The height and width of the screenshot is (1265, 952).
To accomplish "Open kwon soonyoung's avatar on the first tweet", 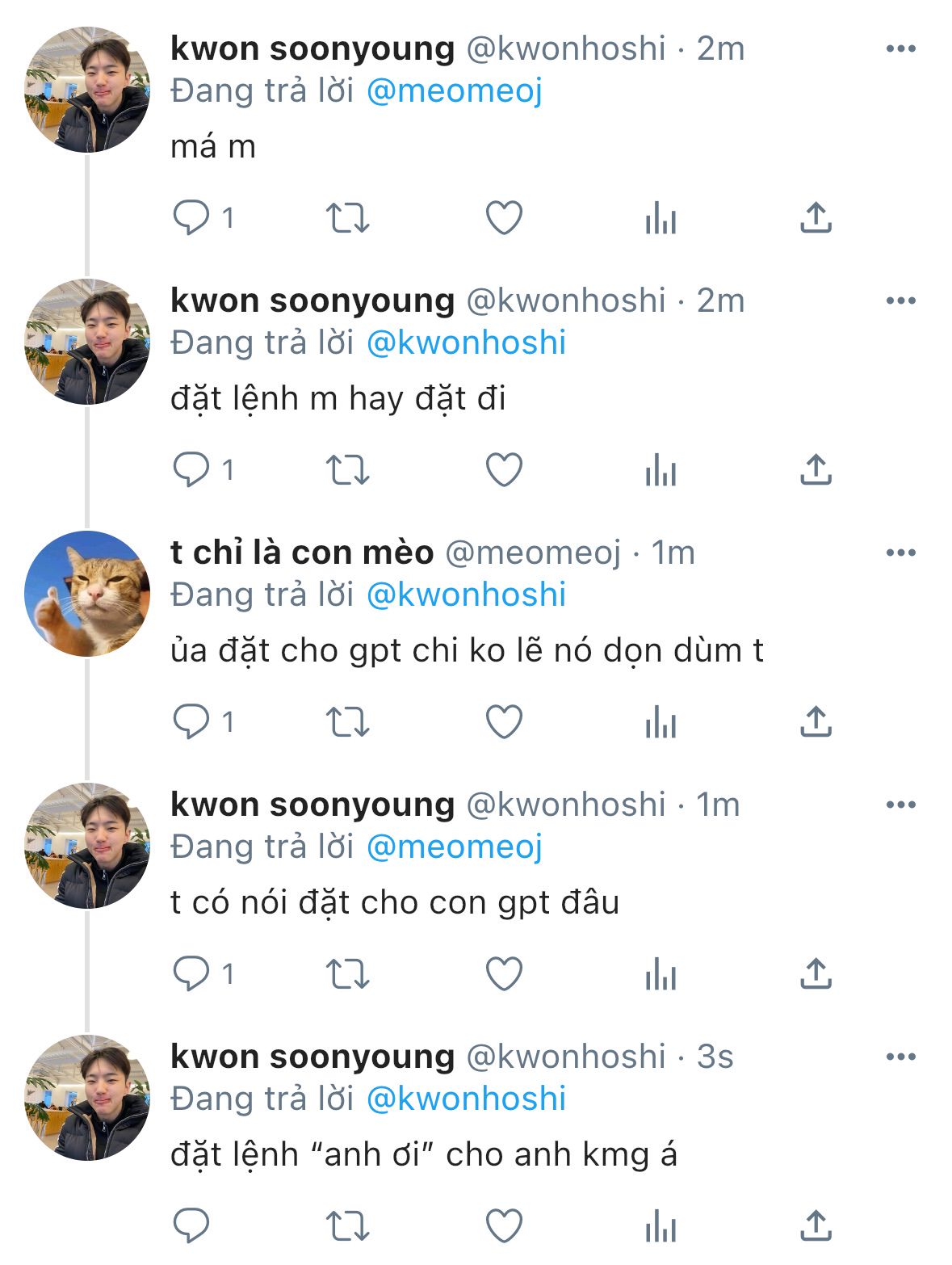I will [x=87, y=90].
